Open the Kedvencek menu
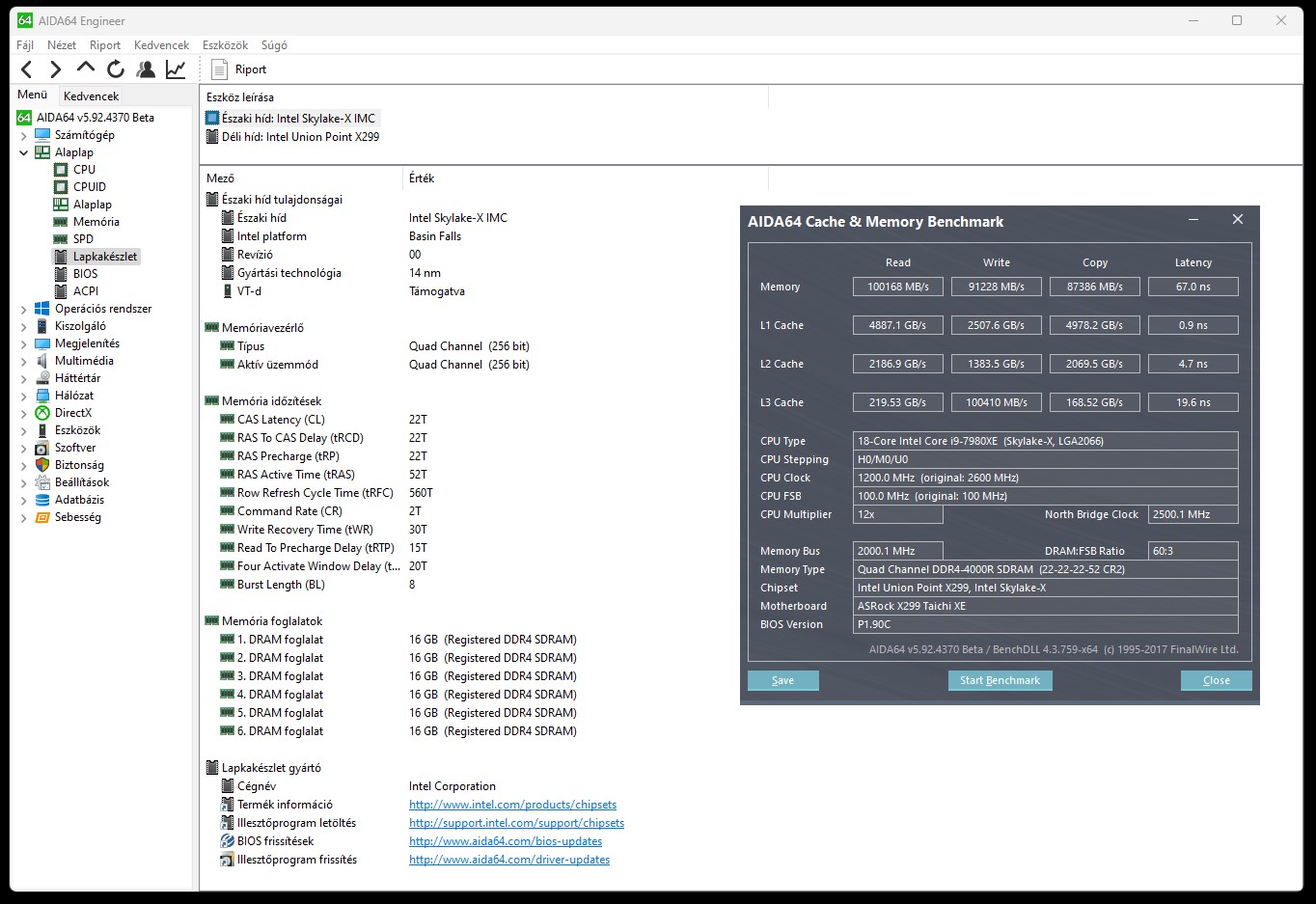The width and height of the screenshot is (1316, 904). click(161, 45)
